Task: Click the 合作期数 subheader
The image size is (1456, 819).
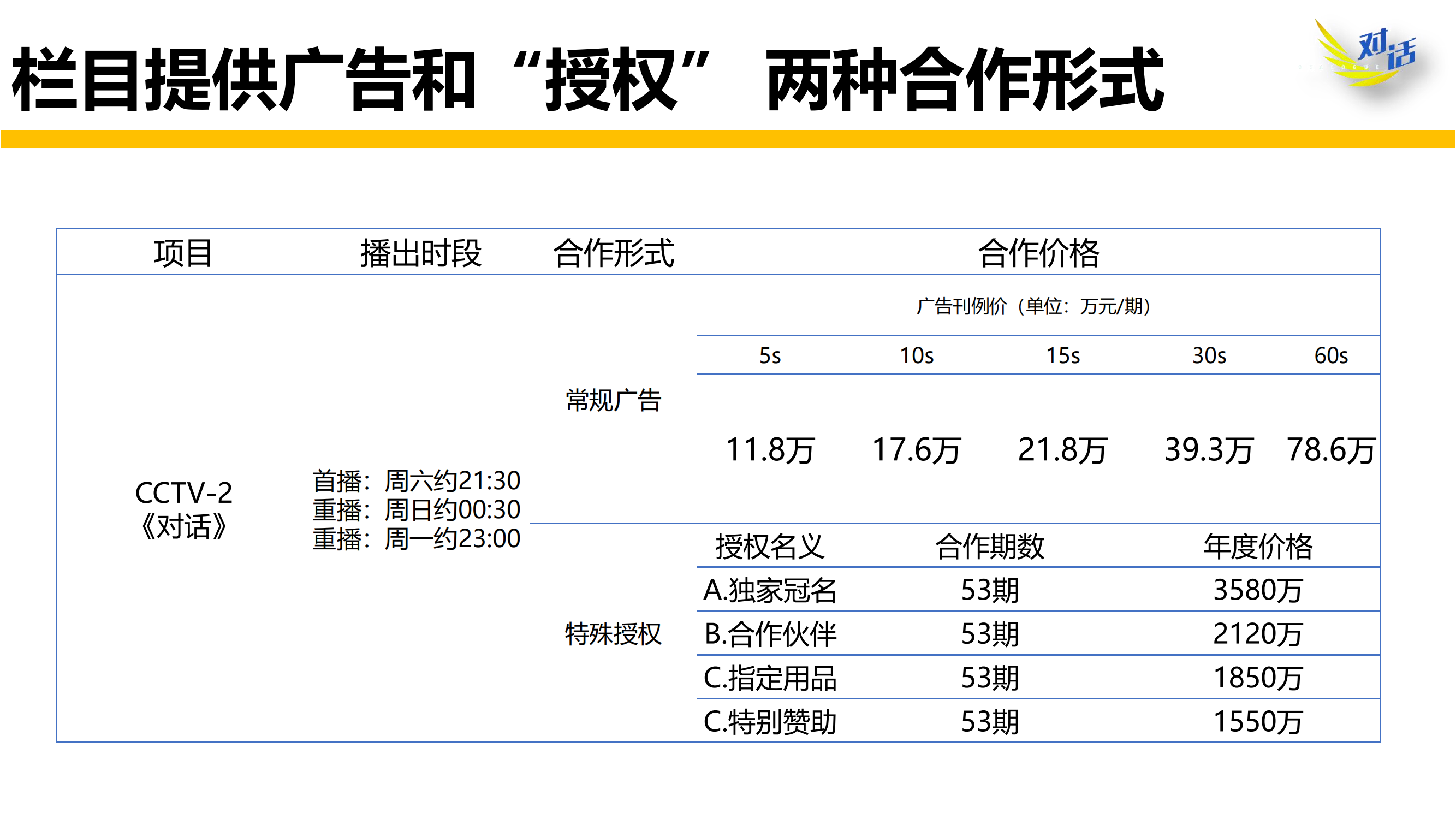Action: tap(990, 546)
